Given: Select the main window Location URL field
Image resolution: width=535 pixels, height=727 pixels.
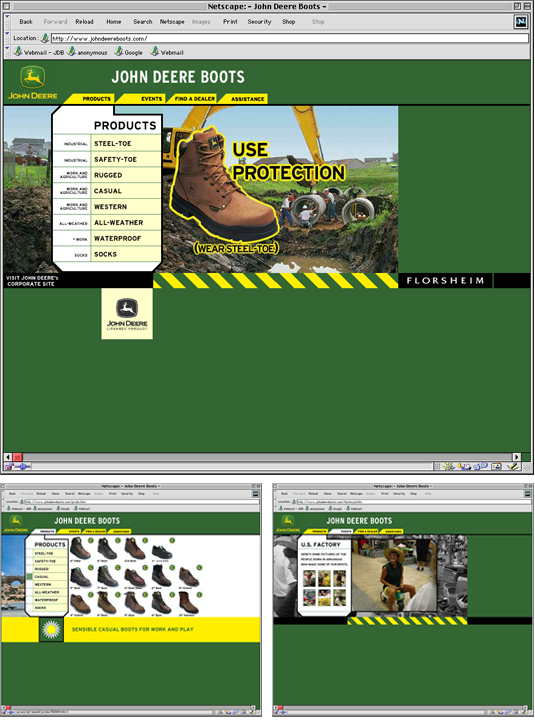Looking at the screenshot, I should tap(289, 38).
